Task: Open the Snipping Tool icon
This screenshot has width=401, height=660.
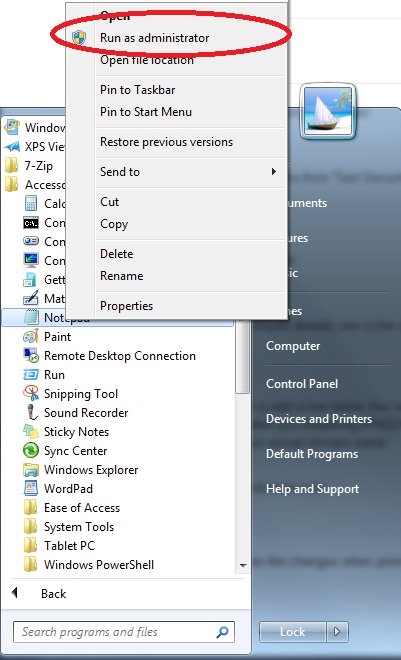Action: pyautogui.click(x=31, y=394)
